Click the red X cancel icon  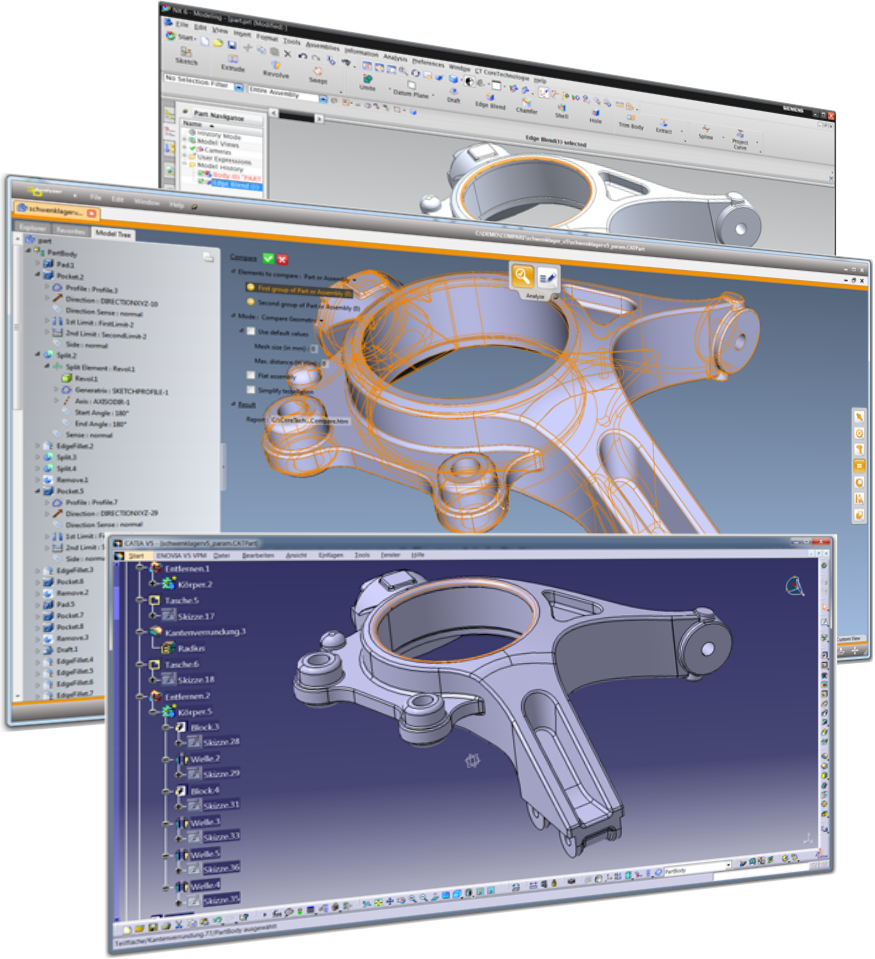283,258
